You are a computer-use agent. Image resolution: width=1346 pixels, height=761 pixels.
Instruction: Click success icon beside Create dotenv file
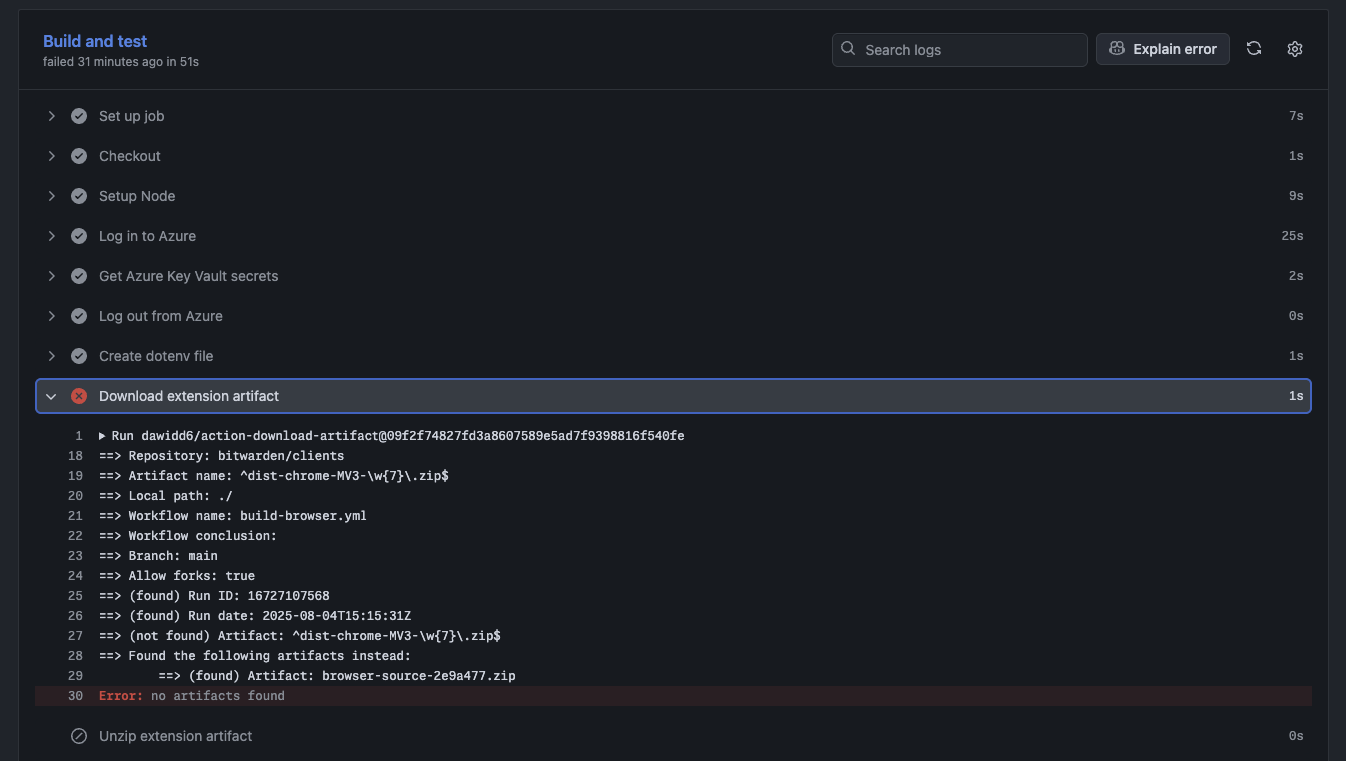[x=79, y=356]
